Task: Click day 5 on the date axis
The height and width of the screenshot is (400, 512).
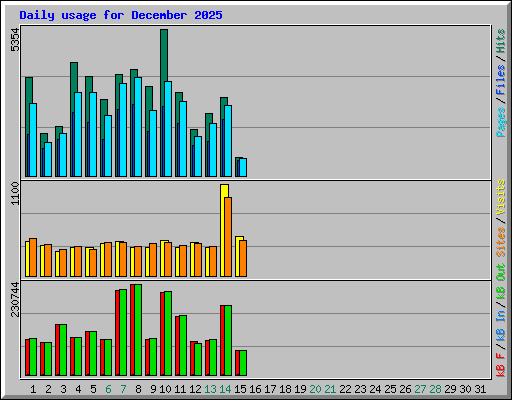Action: pos(93,389)
